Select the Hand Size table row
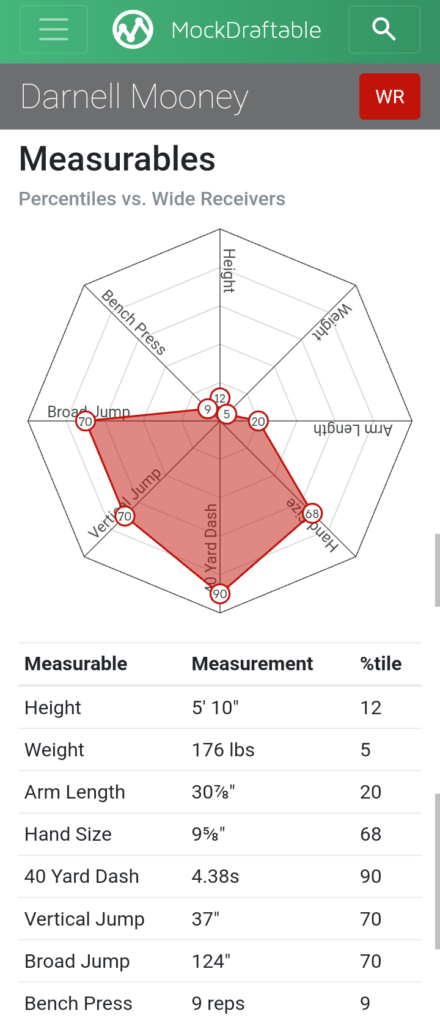Screen dimensions: 440x1024 tap(220, 834)
